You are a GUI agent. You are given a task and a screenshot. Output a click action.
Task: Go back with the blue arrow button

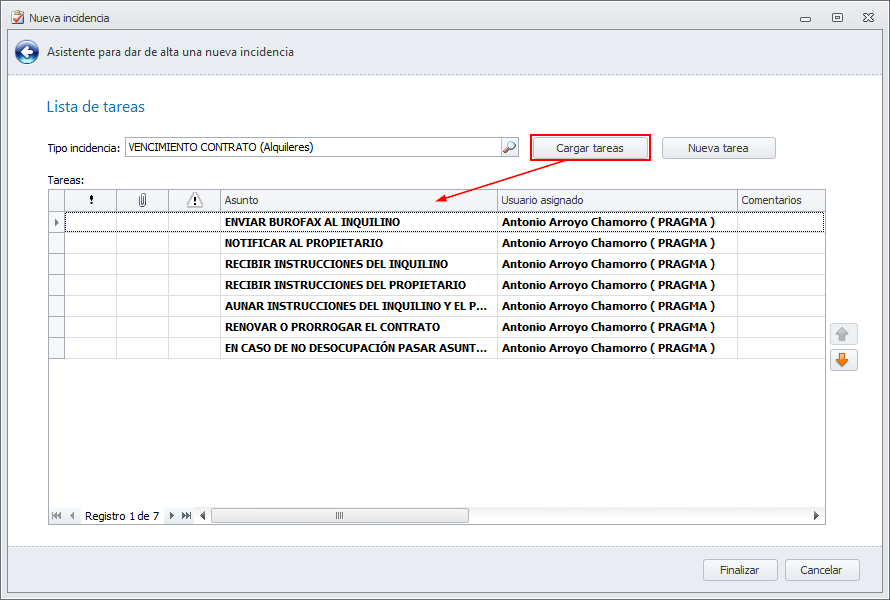[27, 52]
